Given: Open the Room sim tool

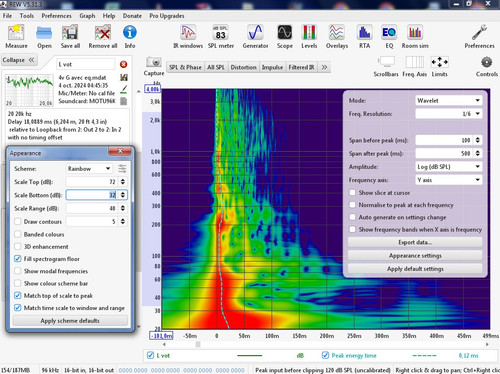Looking at the screenshot, I should click(415, 33).
